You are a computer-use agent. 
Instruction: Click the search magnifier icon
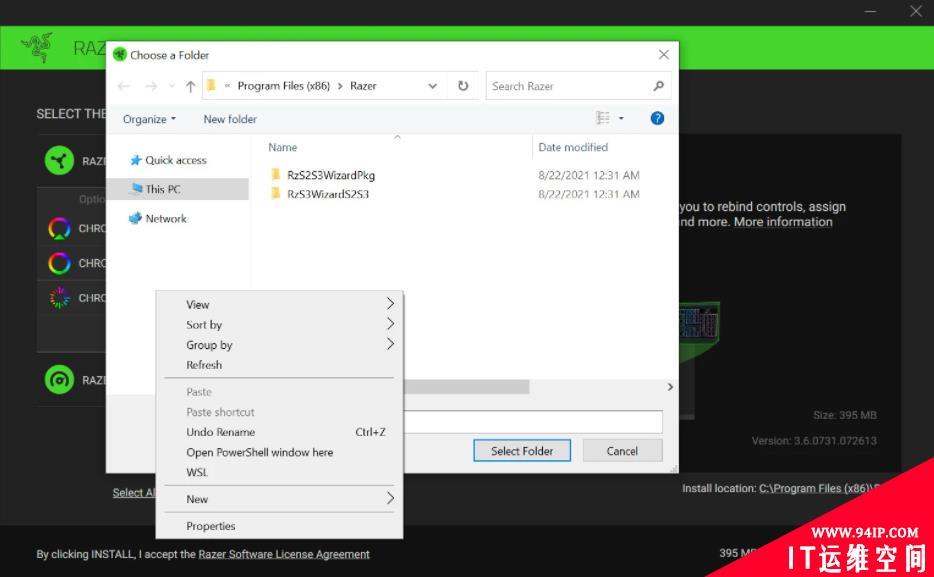pyautogui.click(x=658, y=86)
